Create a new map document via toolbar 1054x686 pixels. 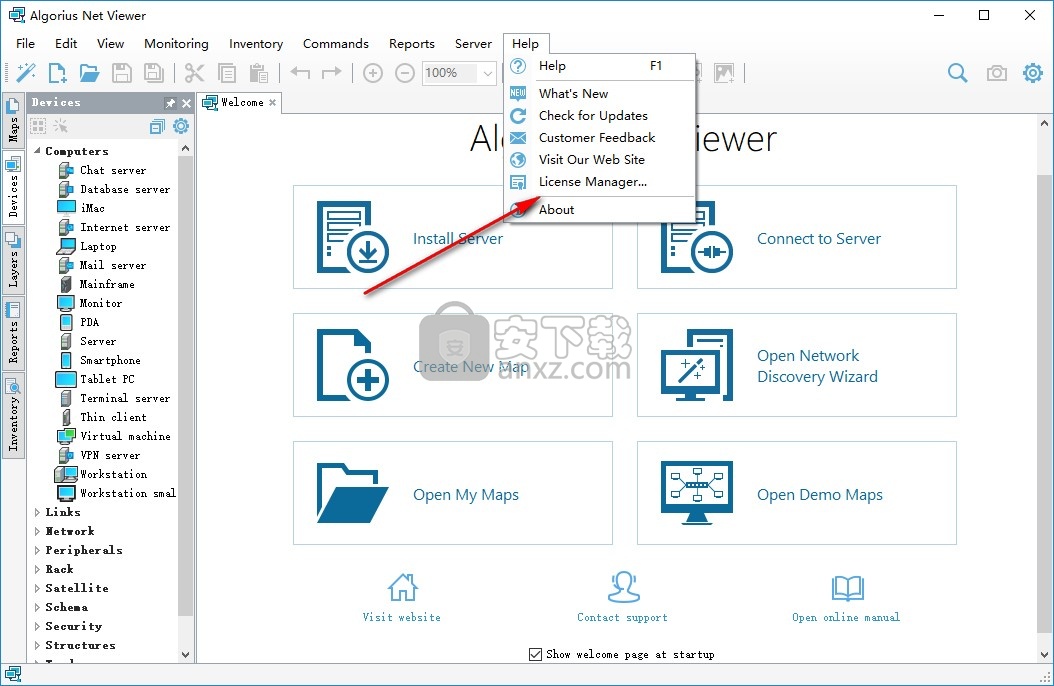[57, 73]
